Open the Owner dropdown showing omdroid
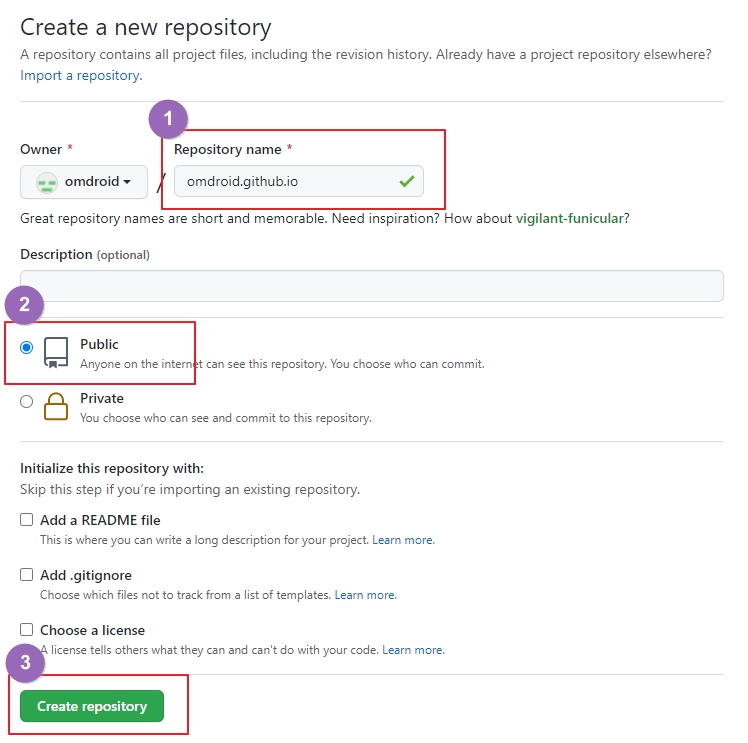Viewport: 748px width, 743px height. click(84, 182)
